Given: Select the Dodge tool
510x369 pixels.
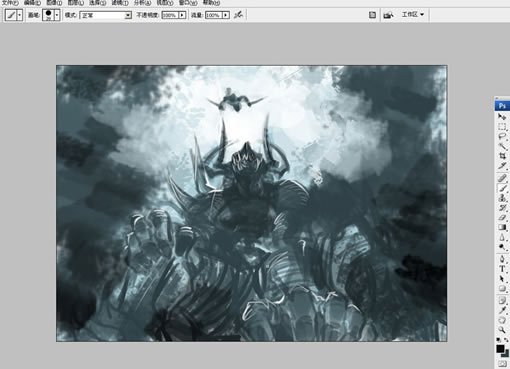Looking at the screenshot, I should 502,247.
